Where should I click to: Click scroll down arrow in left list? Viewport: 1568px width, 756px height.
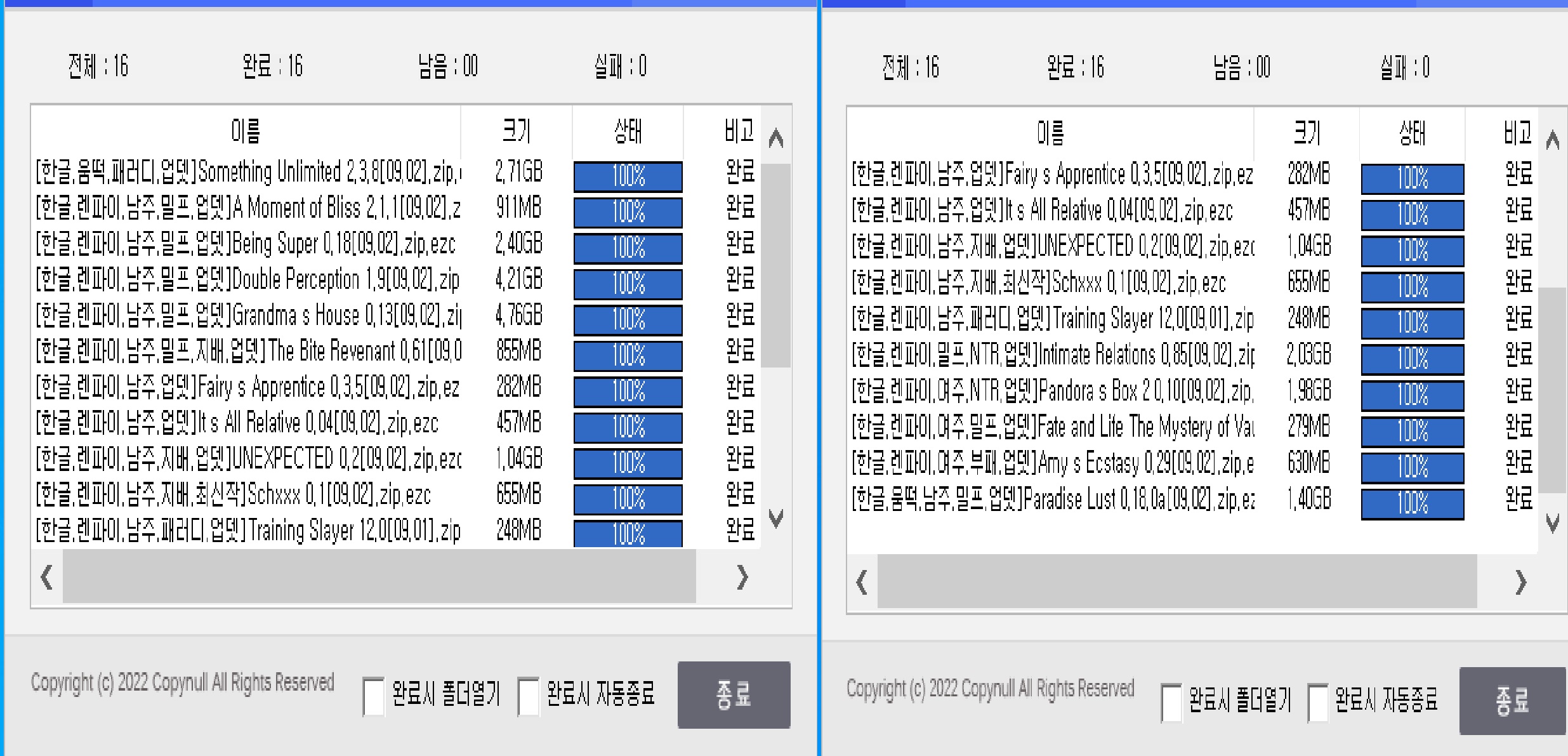coord(775,517)
